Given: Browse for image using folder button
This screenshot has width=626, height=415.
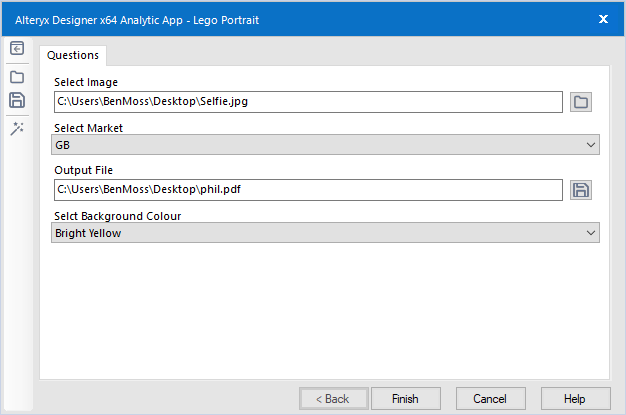Looking at the screenshot, I should [581, 102].
